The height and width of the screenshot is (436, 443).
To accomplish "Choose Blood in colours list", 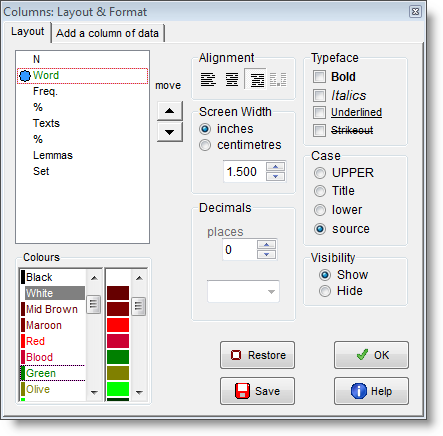I will point(53,357).
